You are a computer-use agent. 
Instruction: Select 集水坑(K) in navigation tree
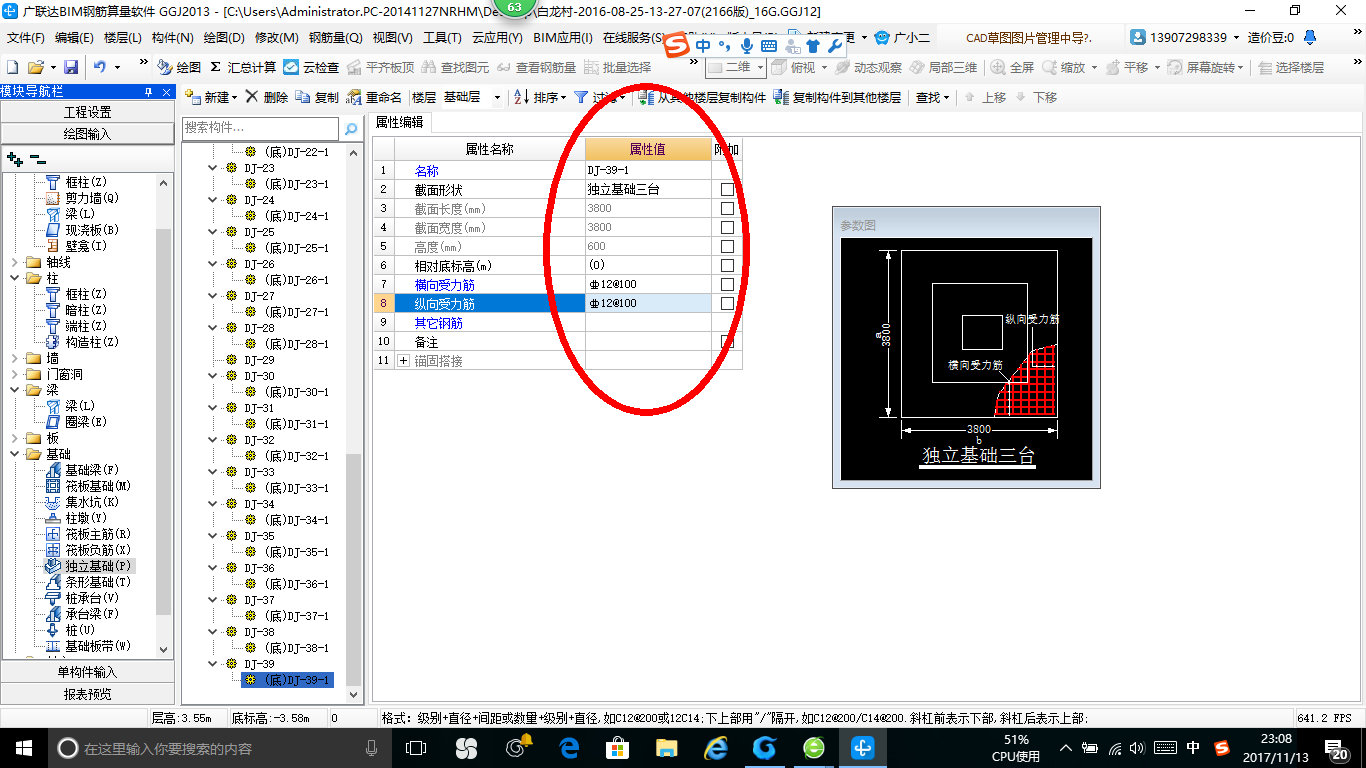tap(91, 502)
